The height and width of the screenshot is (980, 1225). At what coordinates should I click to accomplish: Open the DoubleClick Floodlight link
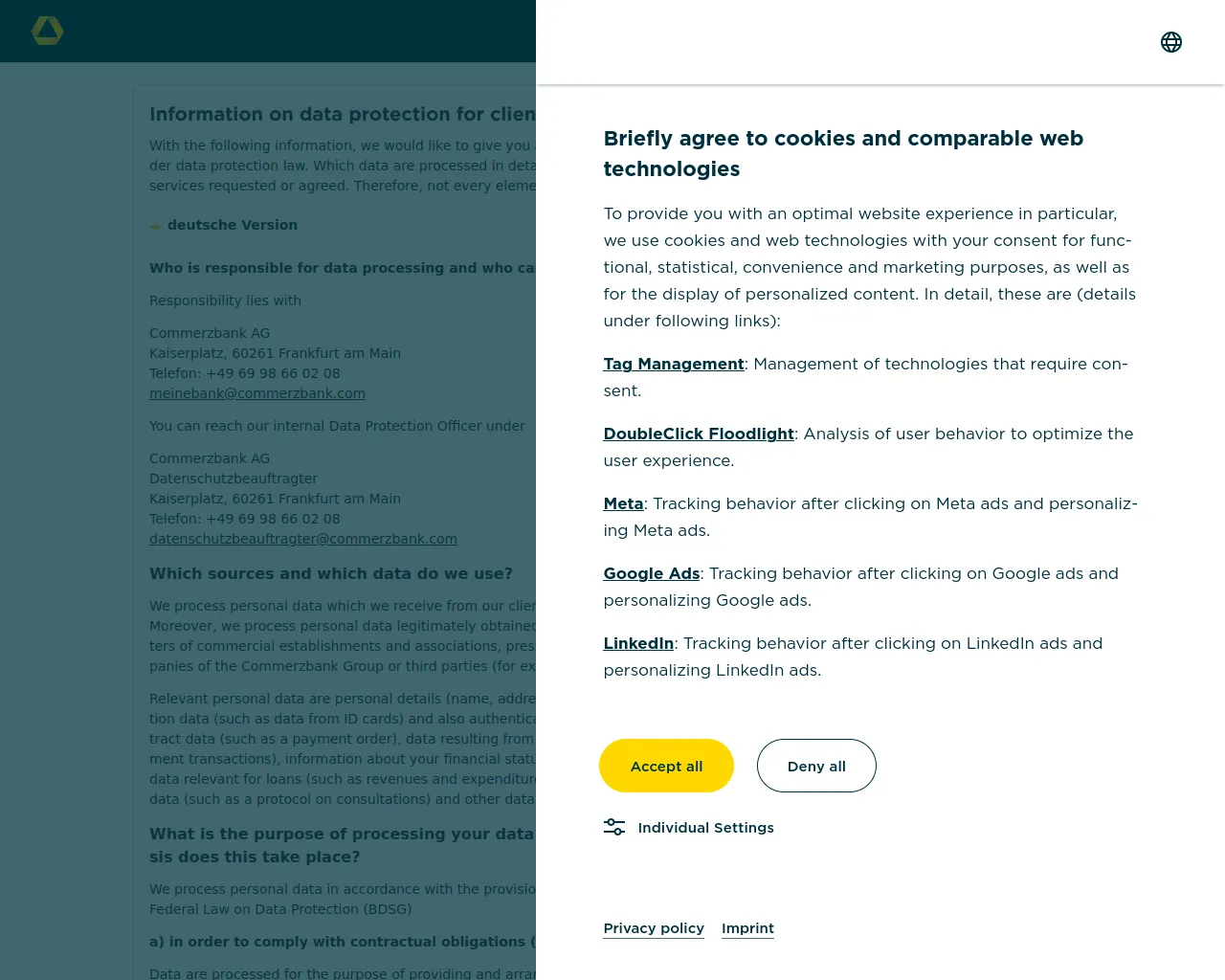pyautogui.click(x=698, y=434)
